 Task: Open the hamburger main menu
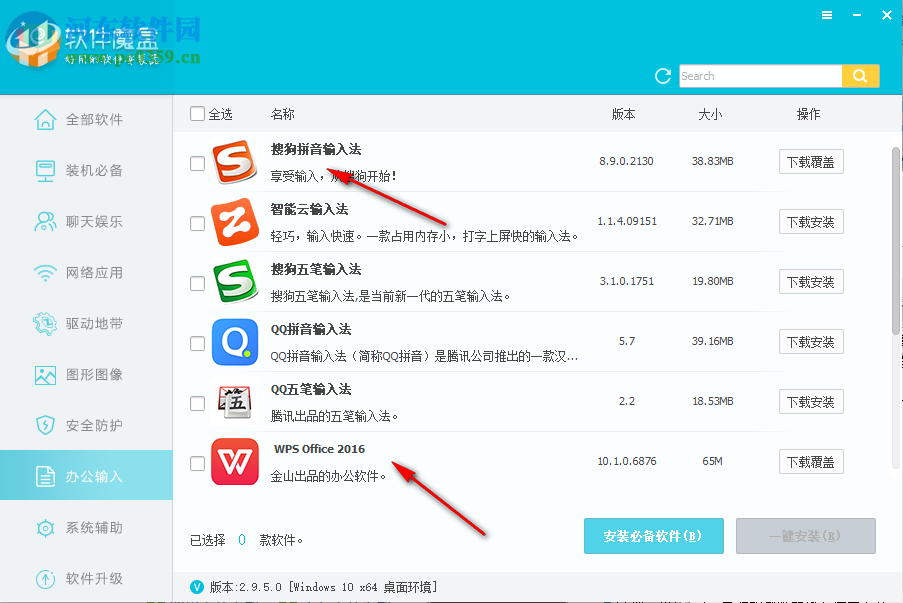click(x=826, y=15)
